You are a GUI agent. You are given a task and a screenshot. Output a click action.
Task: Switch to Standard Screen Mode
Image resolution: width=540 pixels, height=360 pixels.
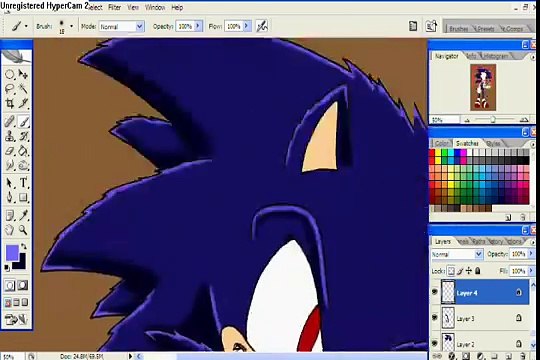point(8,303)
